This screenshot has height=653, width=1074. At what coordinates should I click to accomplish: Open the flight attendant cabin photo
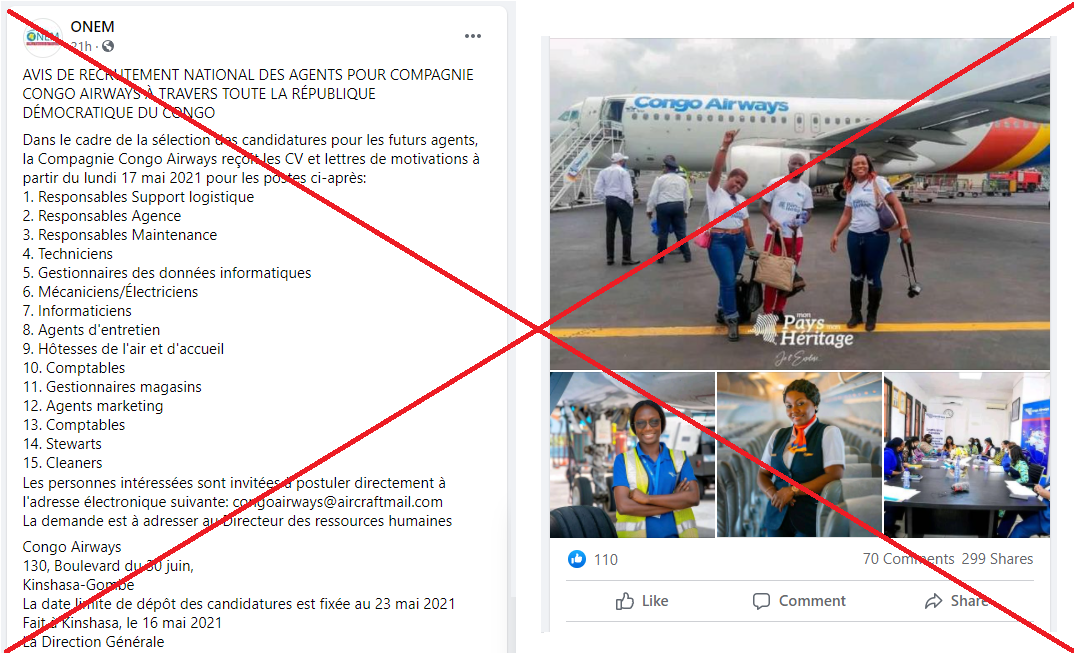tap(799, 455)
